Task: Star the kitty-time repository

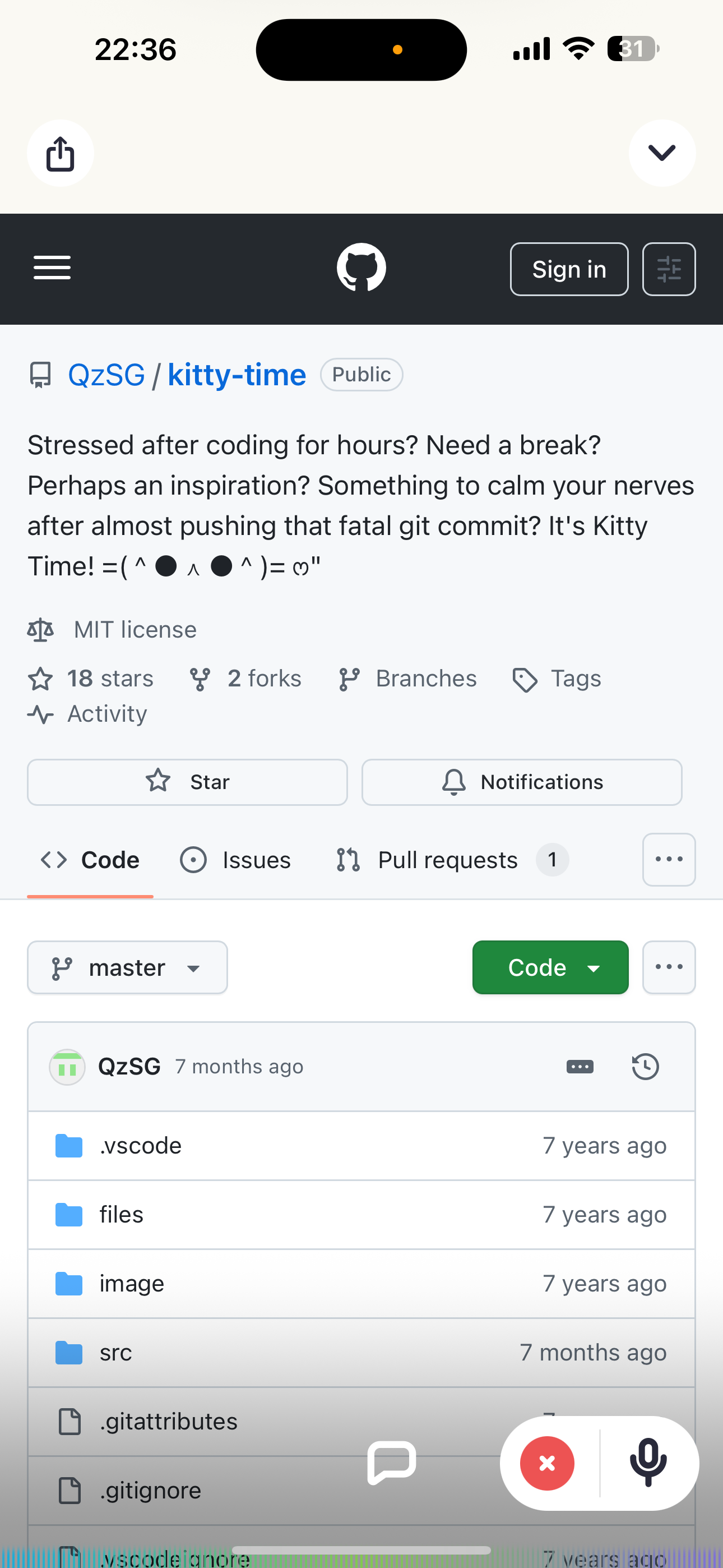Action: click(x=187, y=782)
